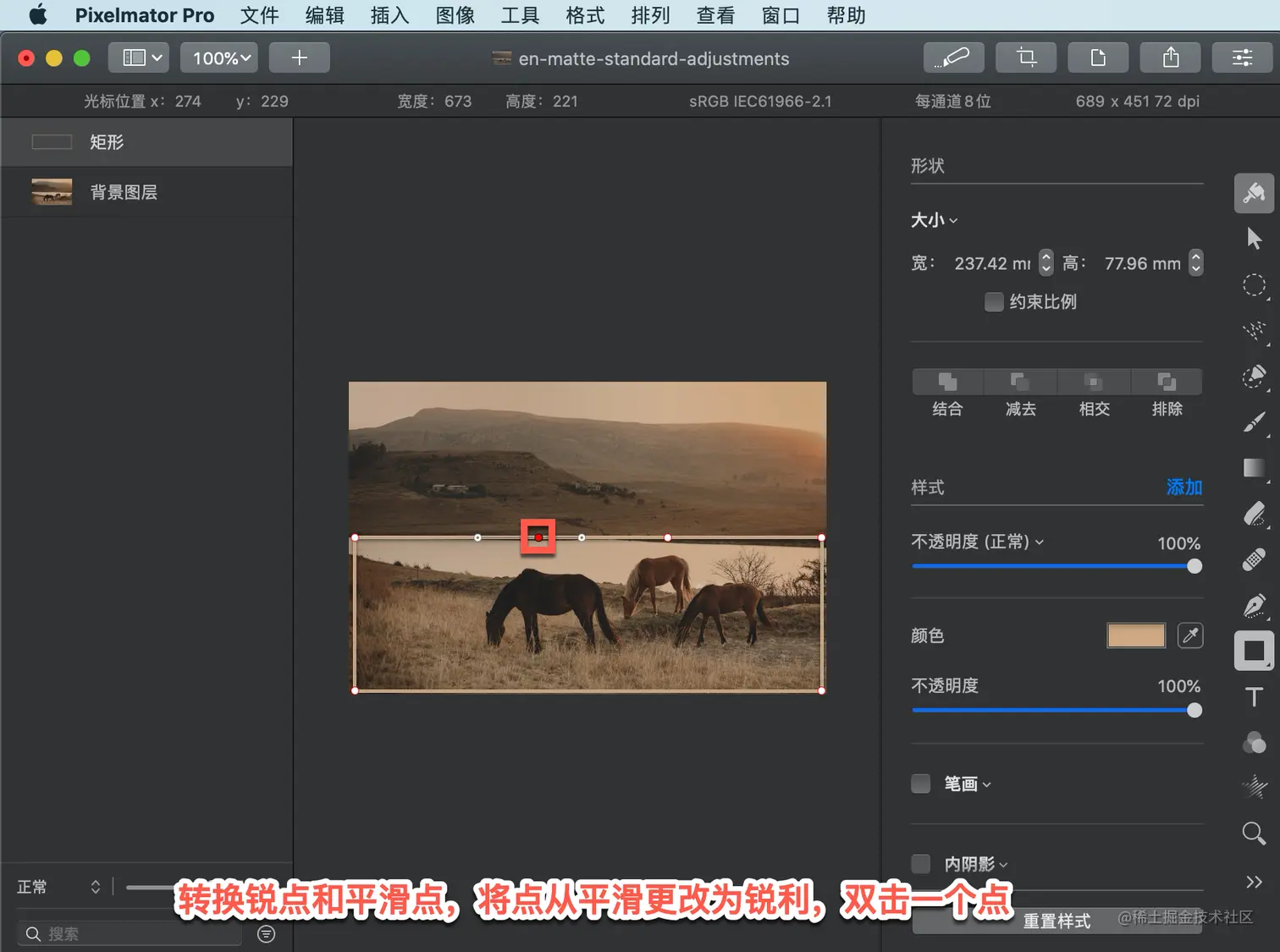Open the sidebar layout dropdown
This screenshot has width=1280, height=952.
139,58
